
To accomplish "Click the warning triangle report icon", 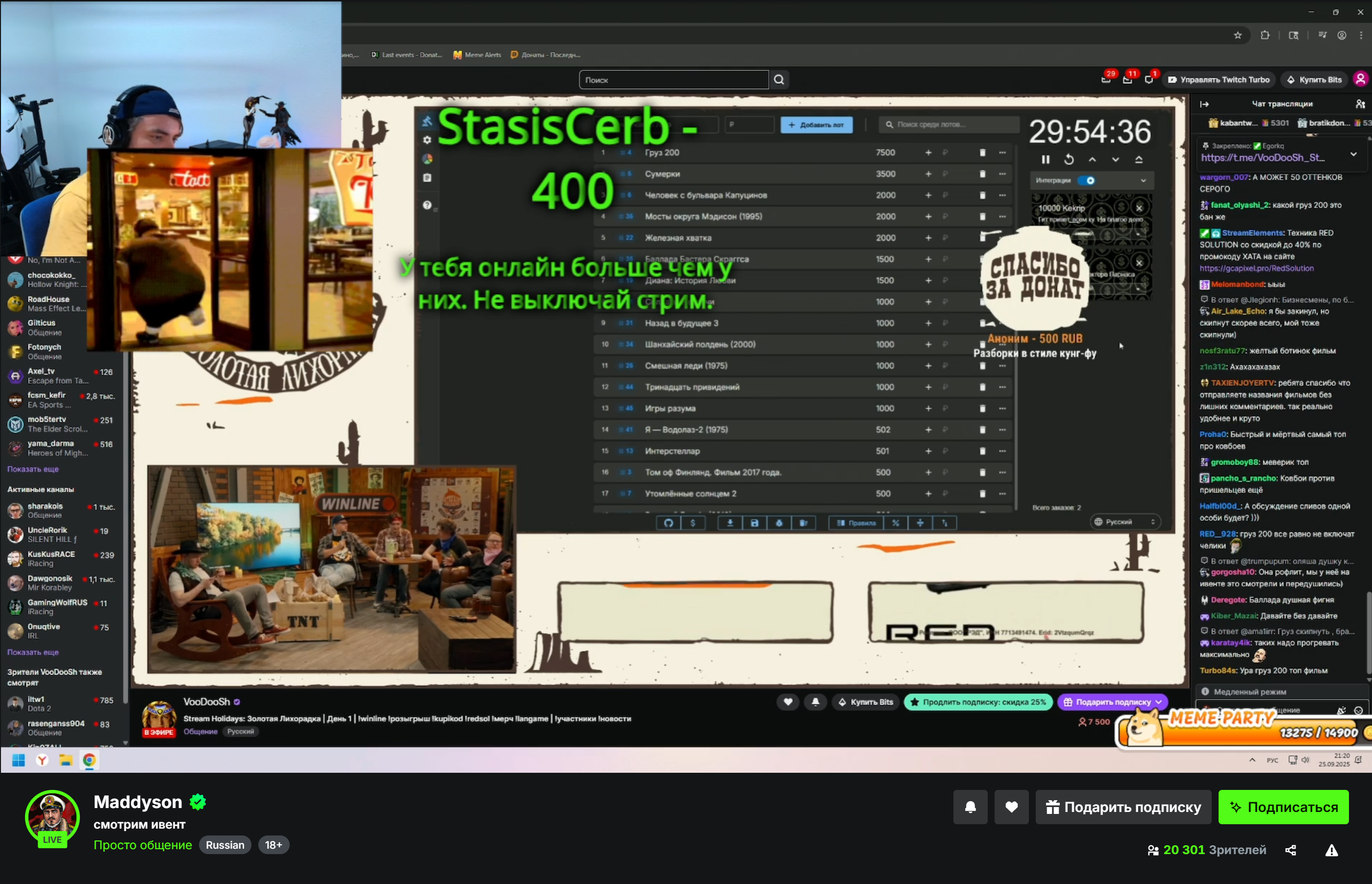I will pyautogui.click(x=1331, y=850).
